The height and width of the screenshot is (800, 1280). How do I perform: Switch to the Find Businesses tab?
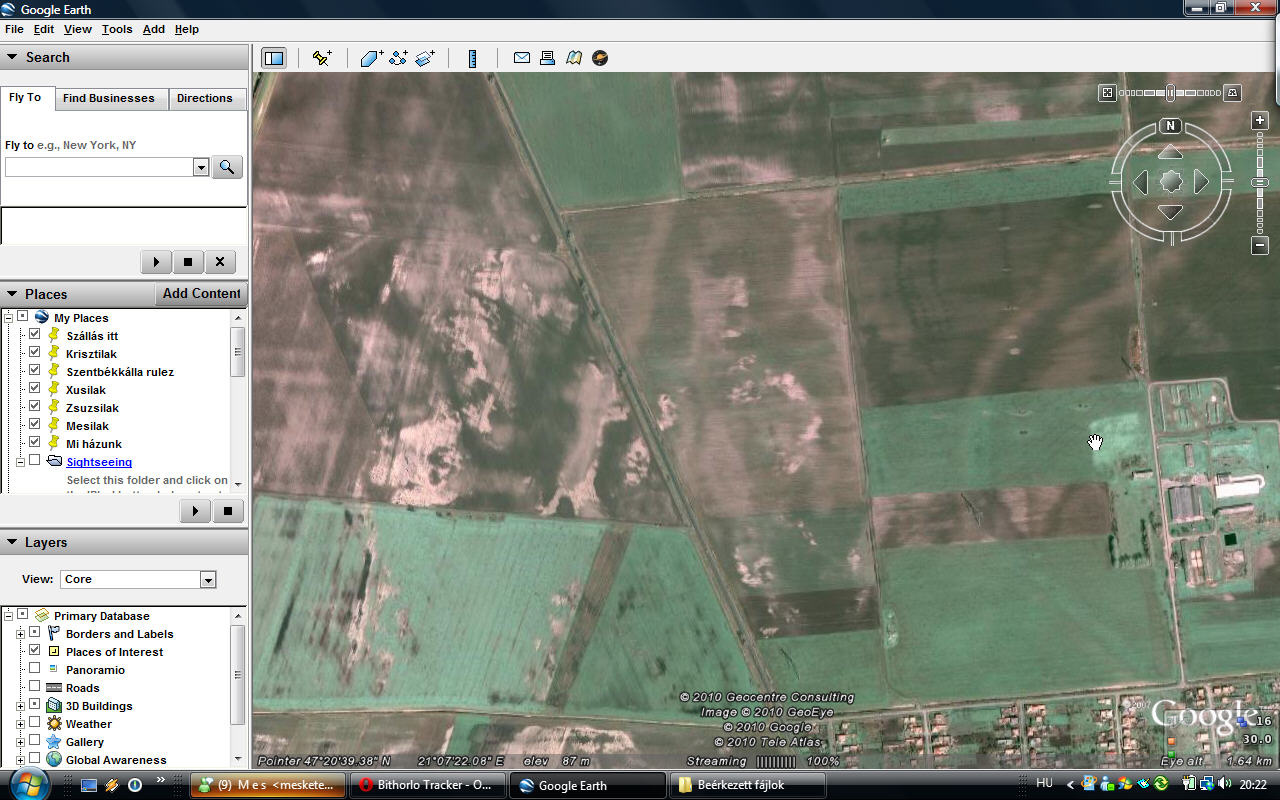coord(108,98)
